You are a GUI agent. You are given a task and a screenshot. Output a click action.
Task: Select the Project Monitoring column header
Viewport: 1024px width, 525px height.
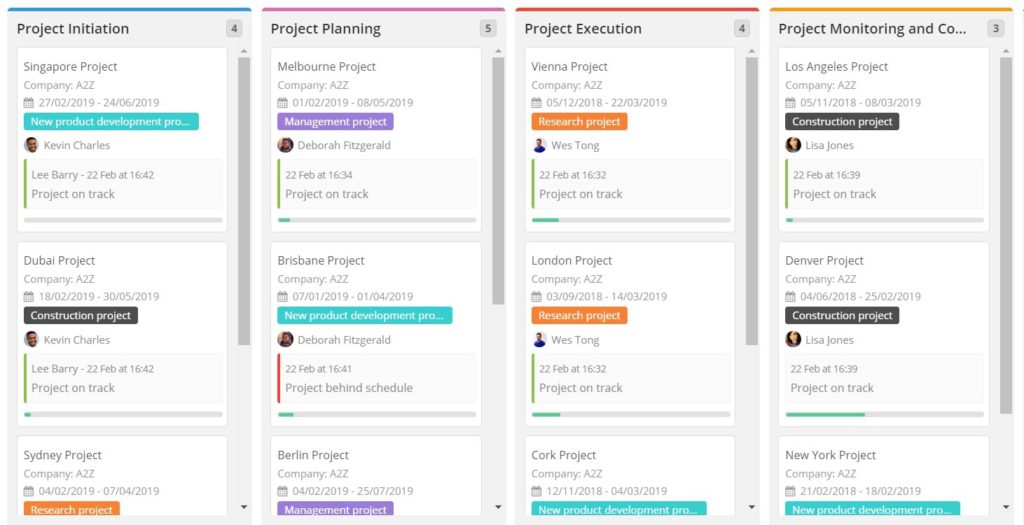pyautogui.click(x=872, y=29)
